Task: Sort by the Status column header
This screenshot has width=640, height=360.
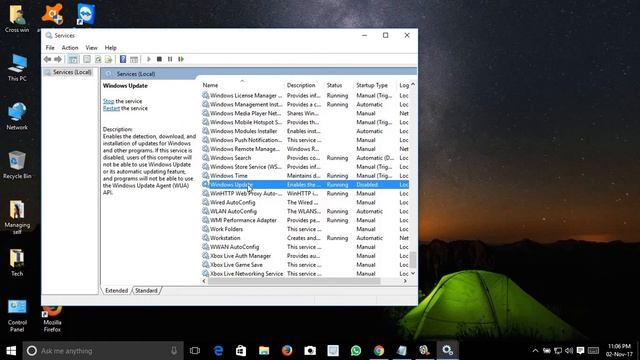Action: (x=340, y=85)
